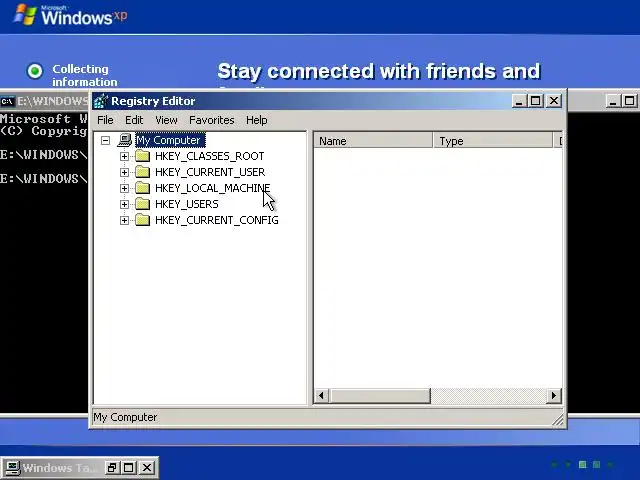640x480 pixels.
Task: Click the 'My Computer' status bar text
Action: (125, 417)
